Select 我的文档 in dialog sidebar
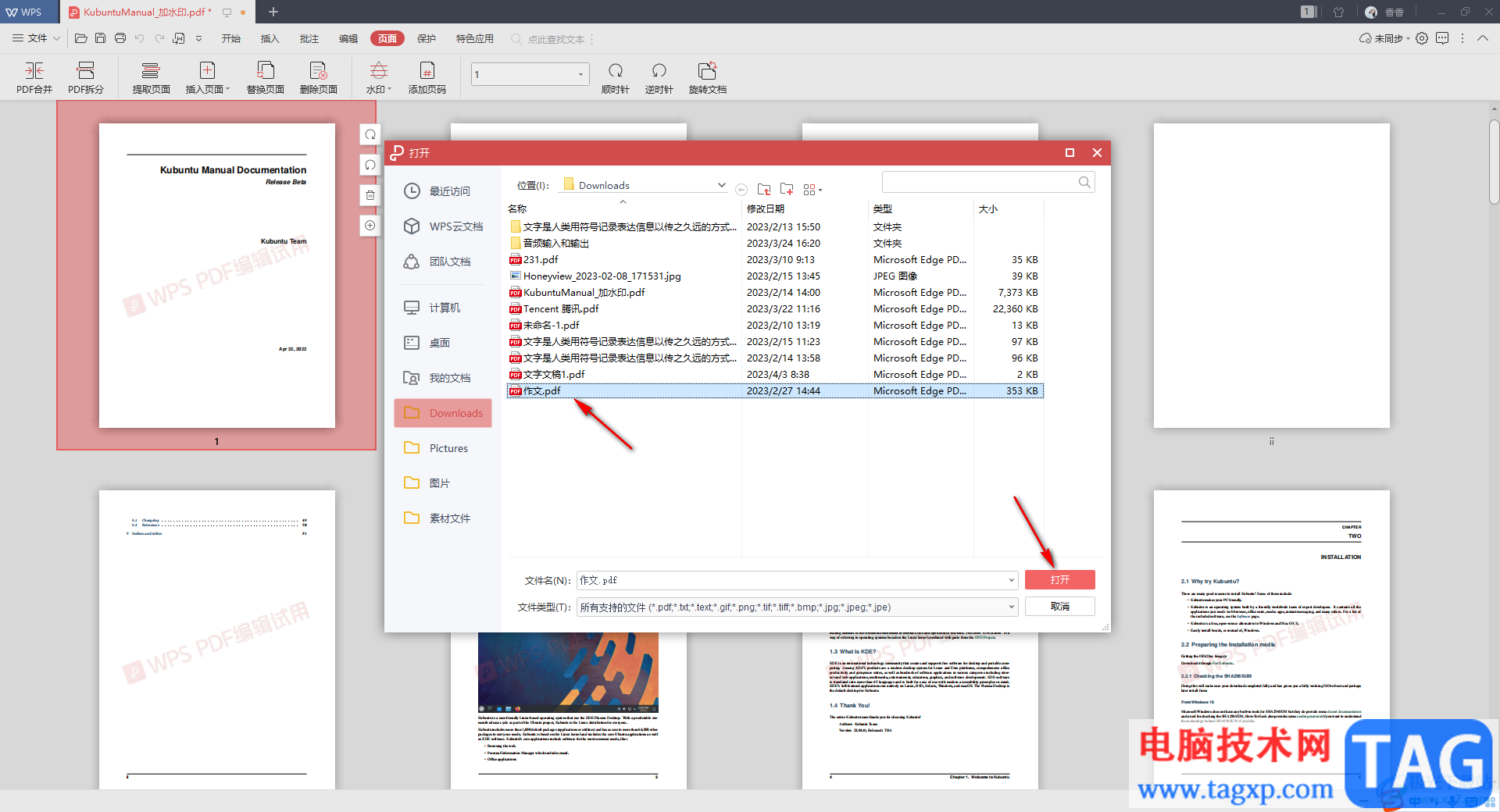 click(443, 377)
